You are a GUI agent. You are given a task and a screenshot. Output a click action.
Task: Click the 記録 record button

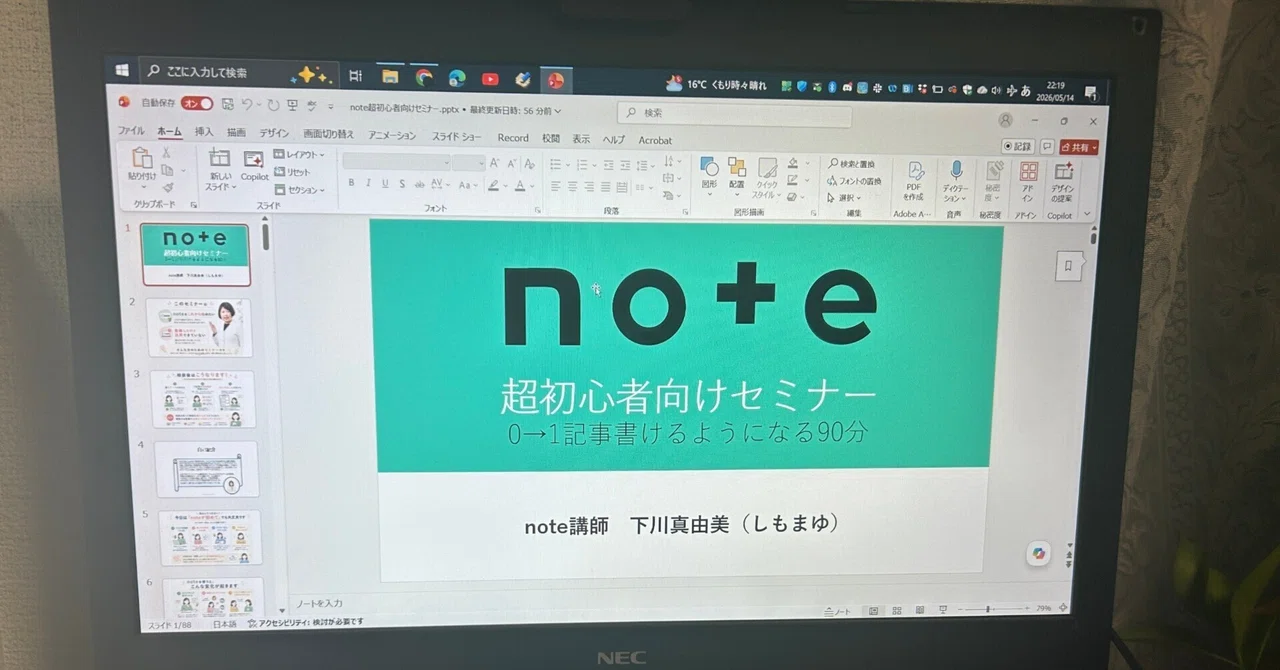coord(1017,146)
